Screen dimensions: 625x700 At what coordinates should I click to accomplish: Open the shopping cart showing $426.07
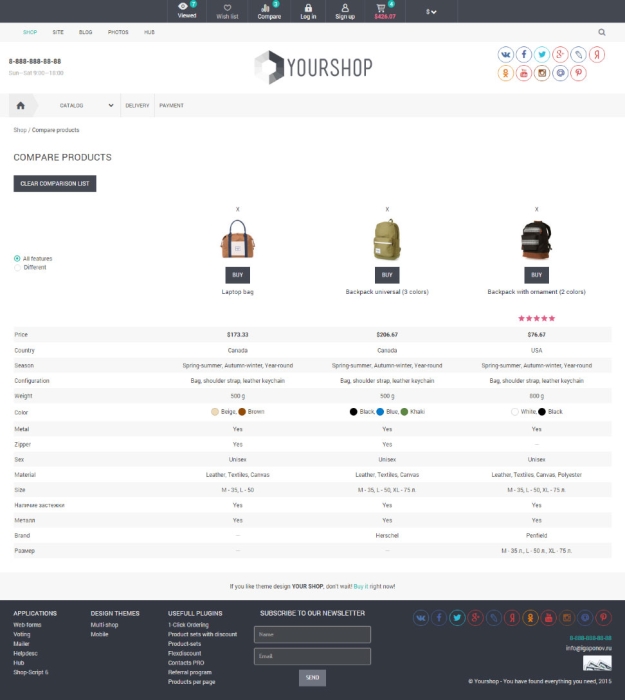coord(385,11)
